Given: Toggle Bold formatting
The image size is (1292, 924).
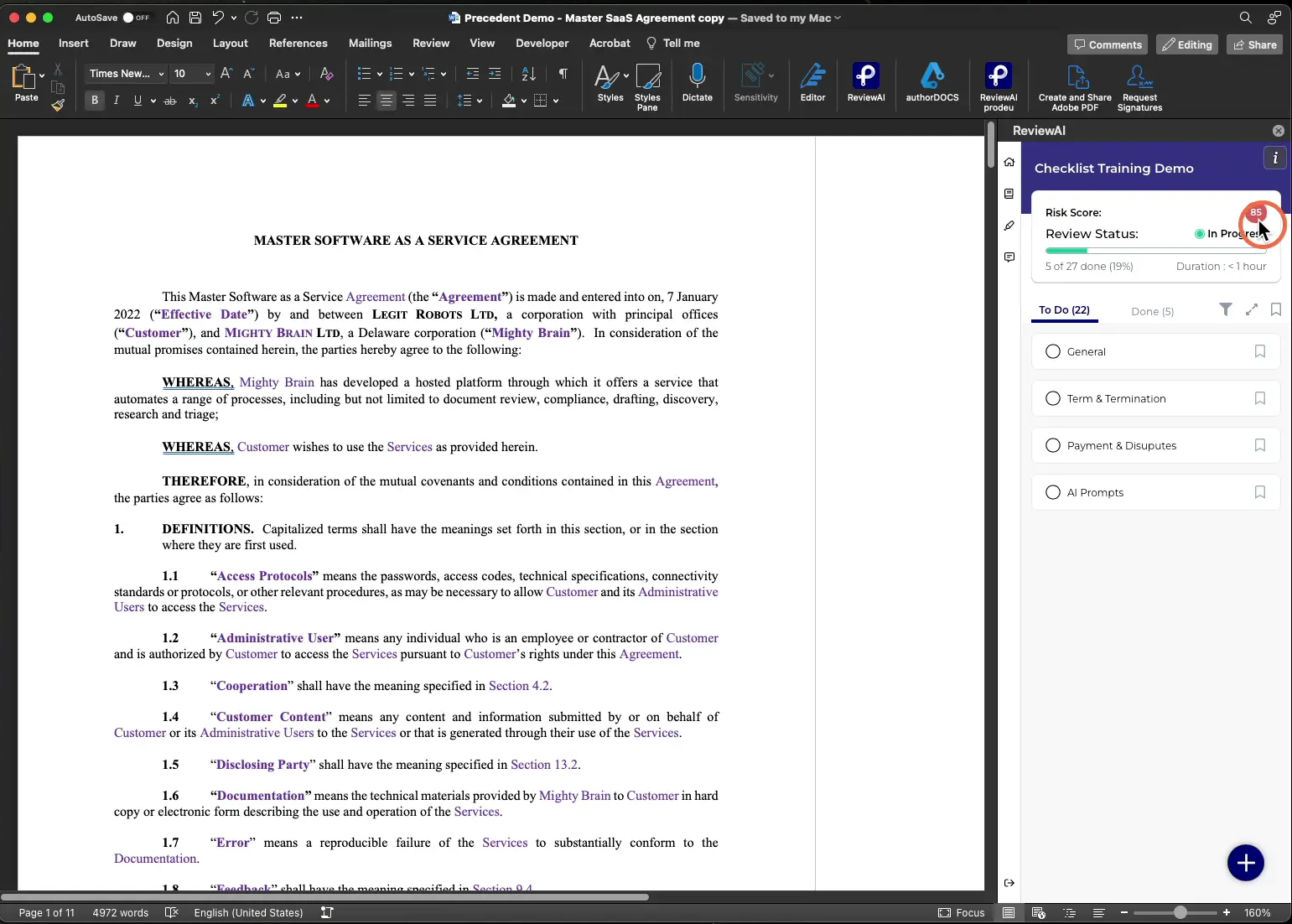Looking at the screenshot, I should (x=95, y=101).
